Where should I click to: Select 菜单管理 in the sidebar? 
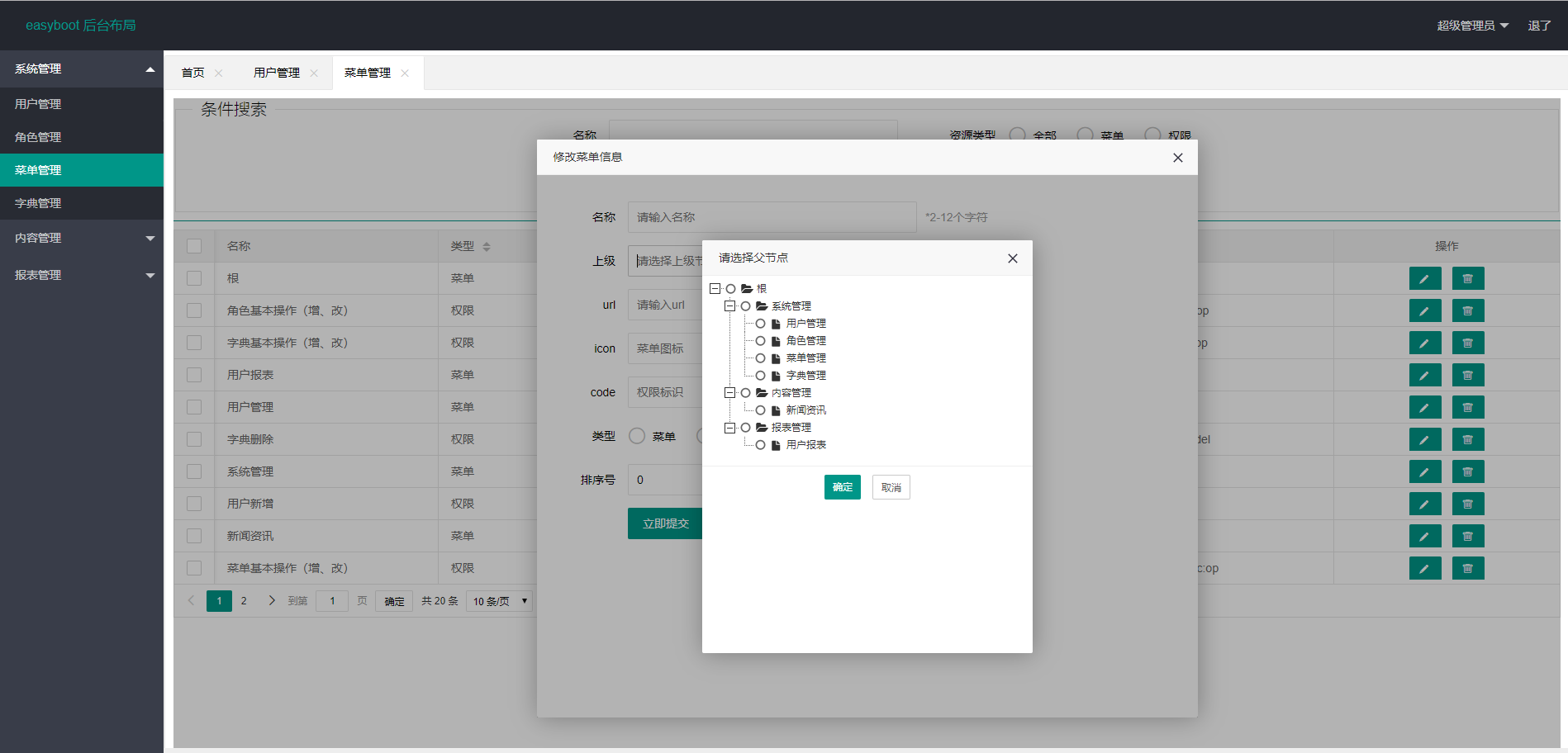tap(82, 170)
